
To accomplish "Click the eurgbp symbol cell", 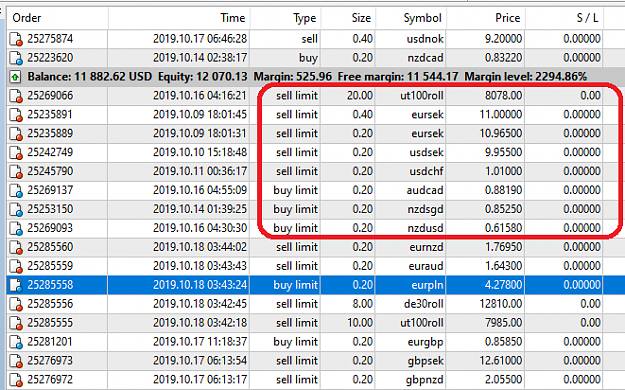I will click(426, 342).
